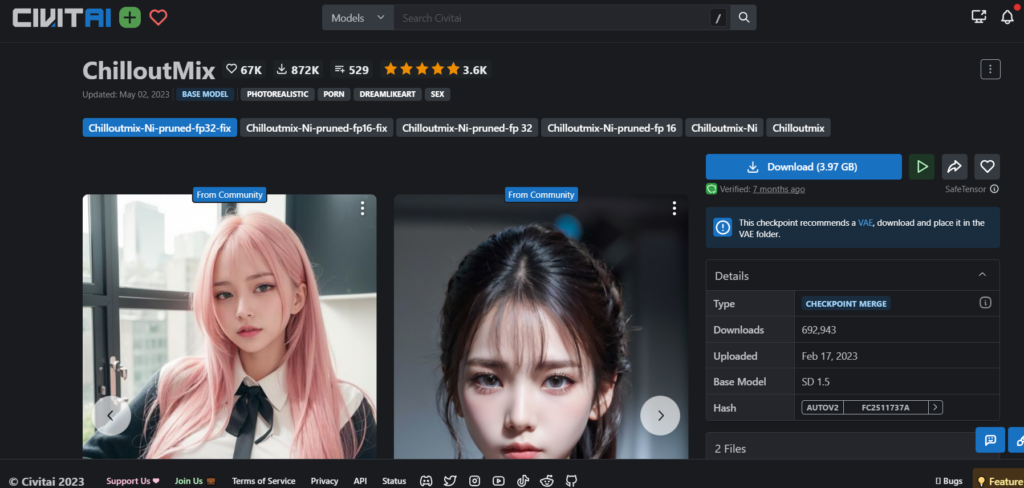Click the 872K downloads counter
Image resolution: width=1024 pixels, height=488 pixels.
coord(298,69)
